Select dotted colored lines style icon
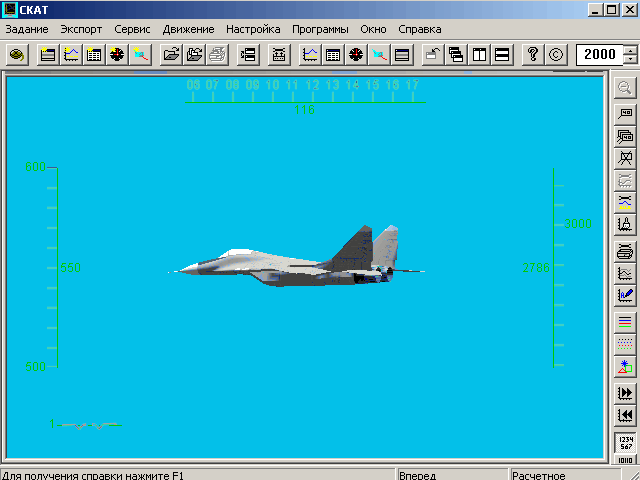 pyautogui.click(x=625, y=344)
